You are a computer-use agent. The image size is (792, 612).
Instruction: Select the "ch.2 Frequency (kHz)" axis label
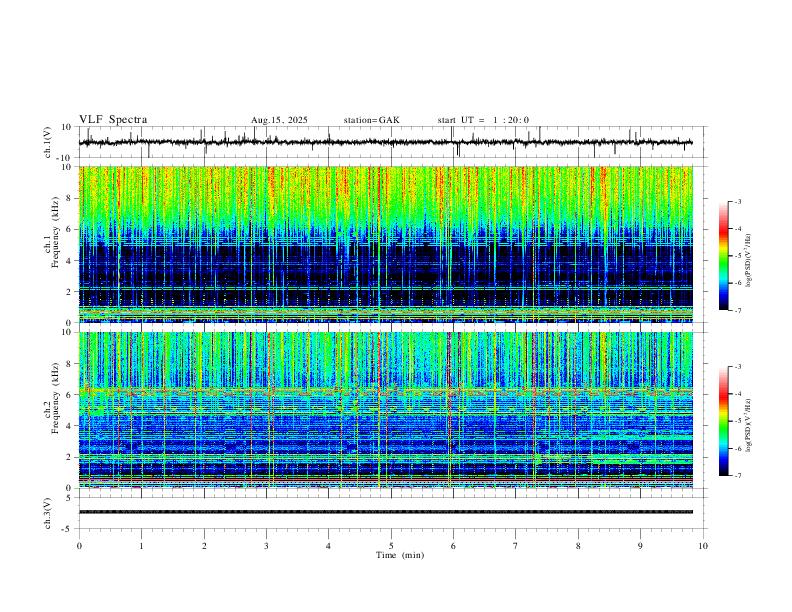tap(52, 398)
